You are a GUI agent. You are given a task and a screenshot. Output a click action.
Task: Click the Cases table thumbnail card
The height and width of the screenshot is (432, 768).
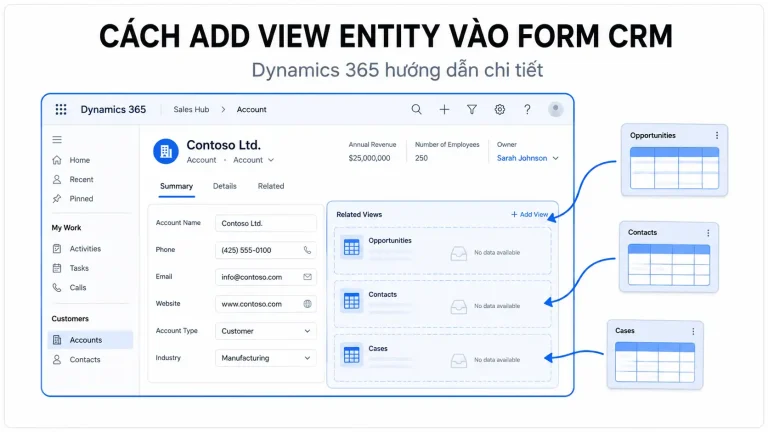[x=655, y=355]
